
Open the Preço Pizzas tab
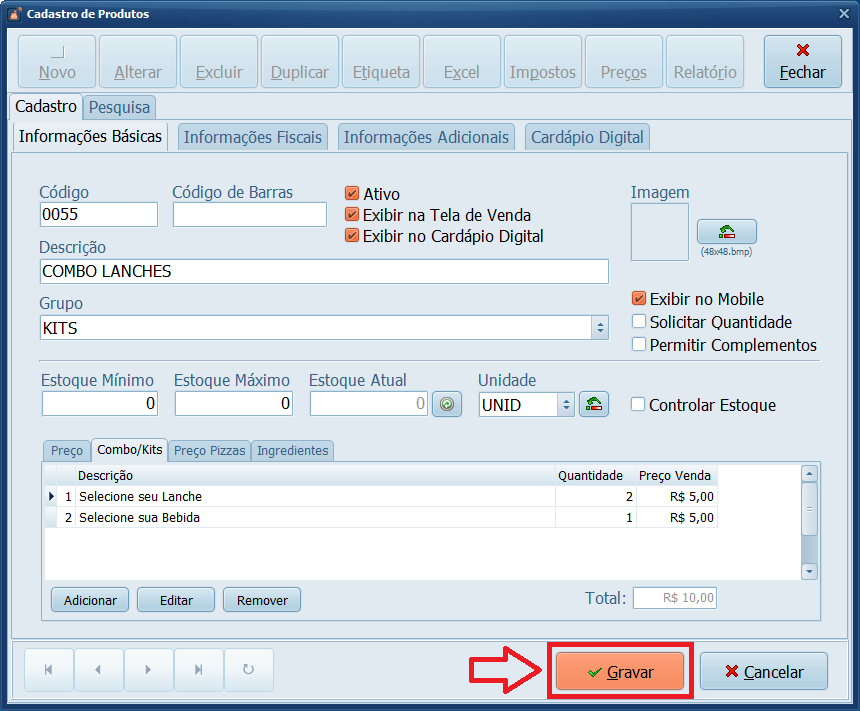[x=209, y=451]
